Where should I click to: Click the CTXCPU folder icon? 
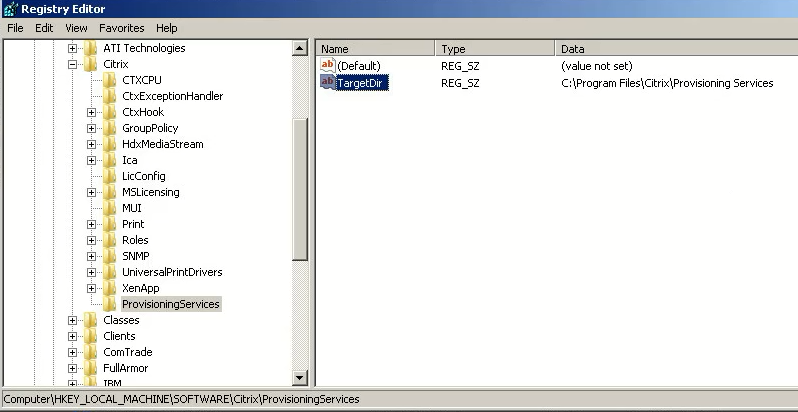[110, 80]
